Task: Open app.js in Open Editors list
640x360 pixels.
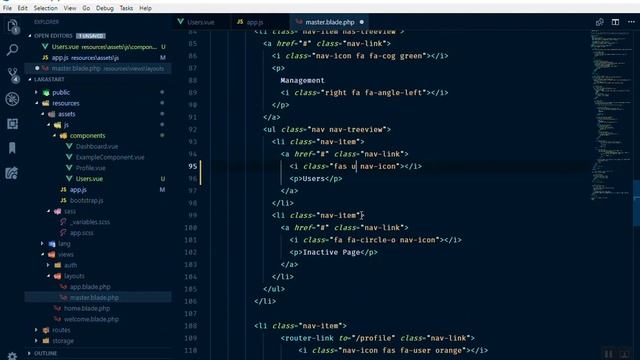Action: pos(98,58)
